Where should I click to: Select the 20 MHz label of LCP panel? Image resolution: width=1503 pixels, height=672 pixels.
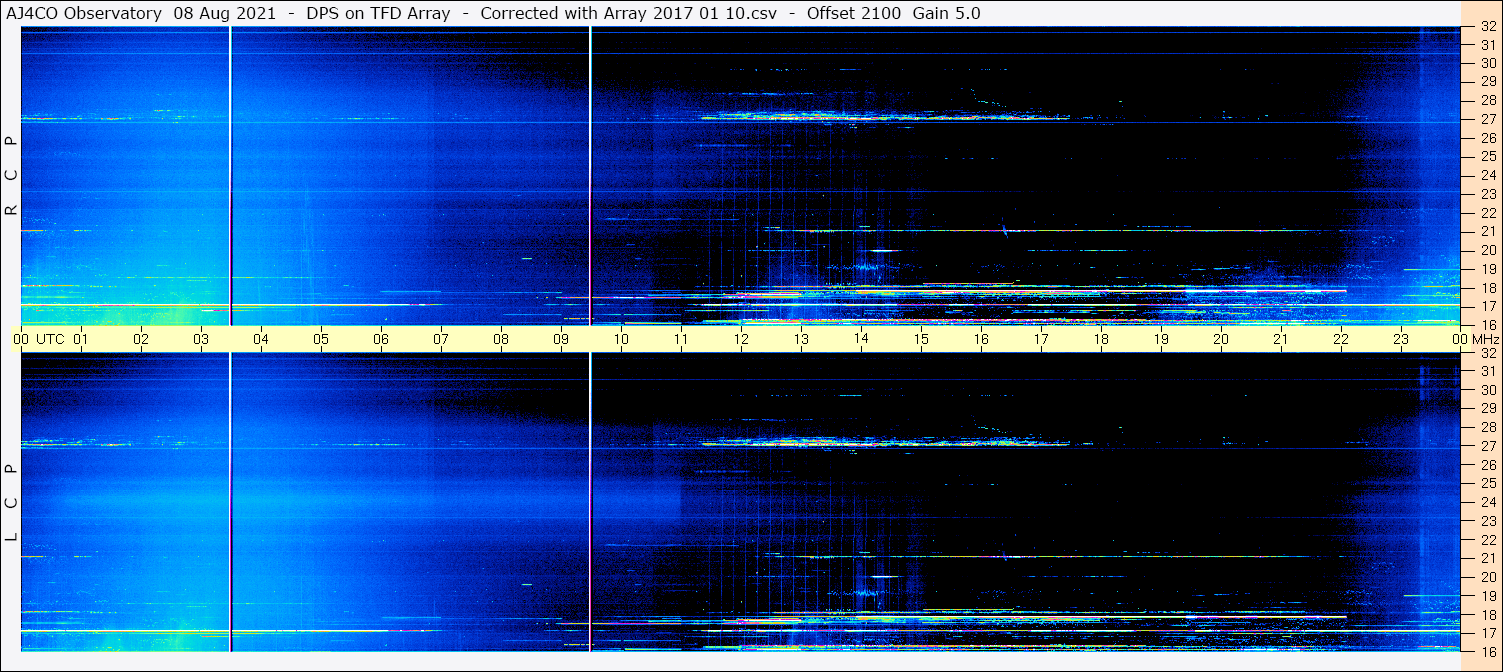coord(1487,577)
